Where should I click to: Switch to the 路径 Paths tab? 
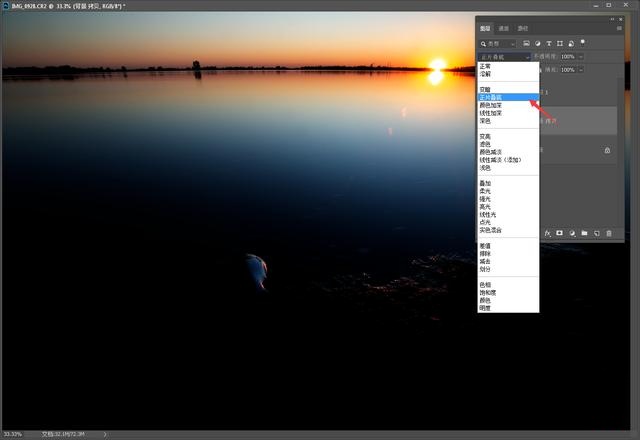522,28
